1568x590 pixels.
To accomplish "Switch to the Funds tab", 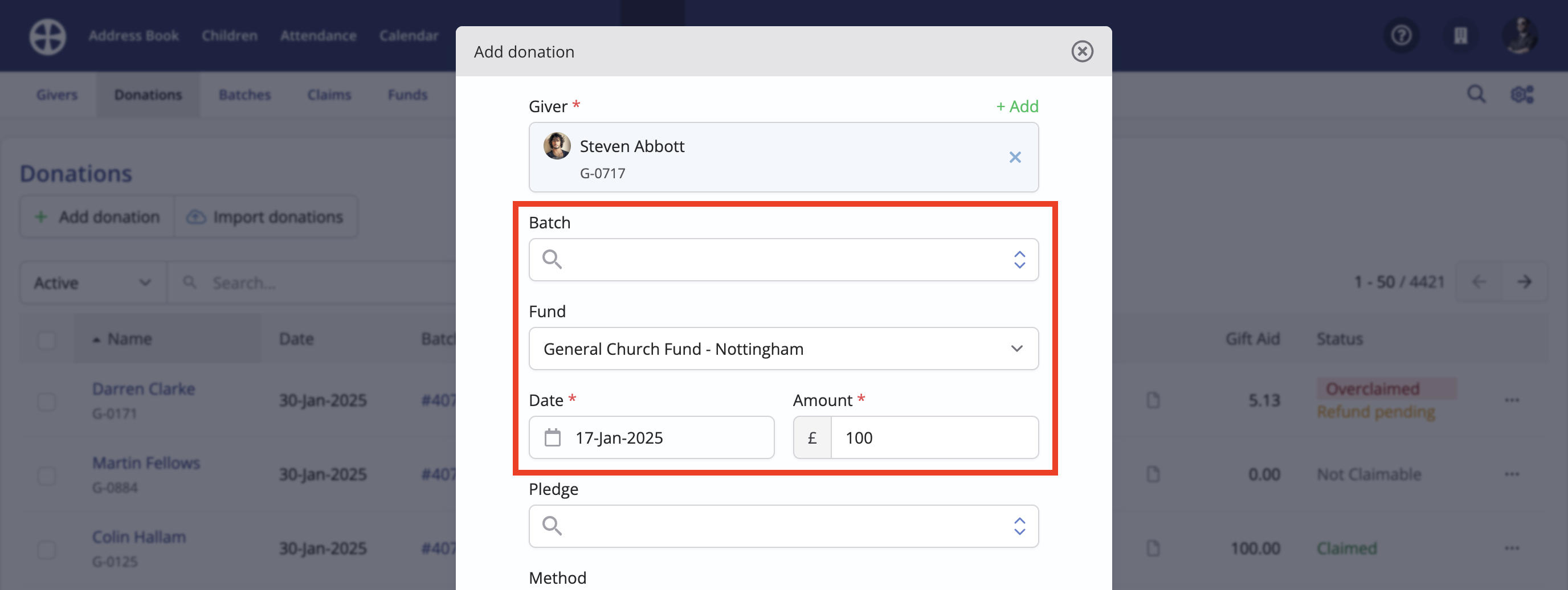I will [x=407, y=95].
